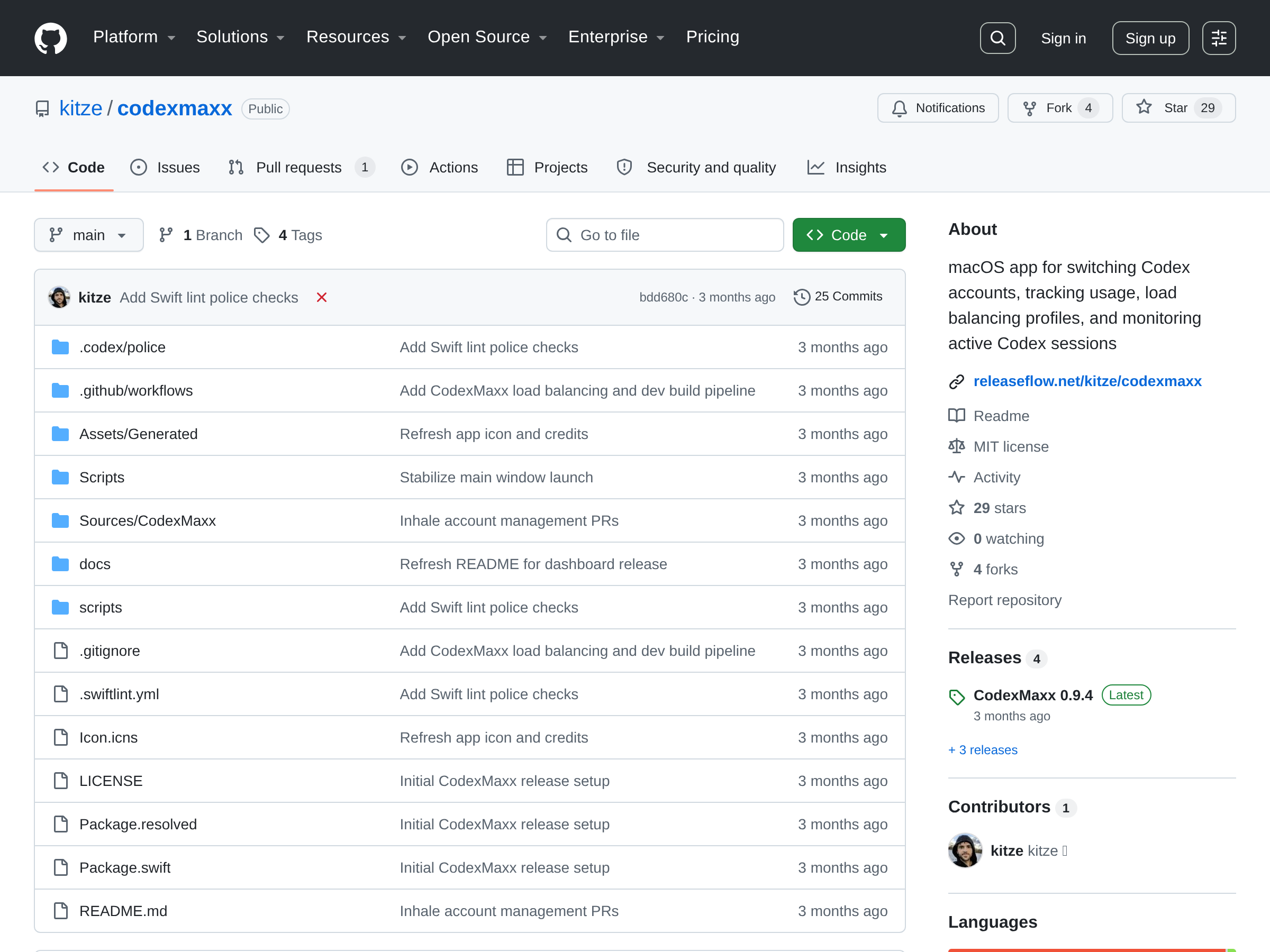The width and height of the screenshot is (1270, 952).
Task: Open Security and quality tab
Action: pos(696,168)
